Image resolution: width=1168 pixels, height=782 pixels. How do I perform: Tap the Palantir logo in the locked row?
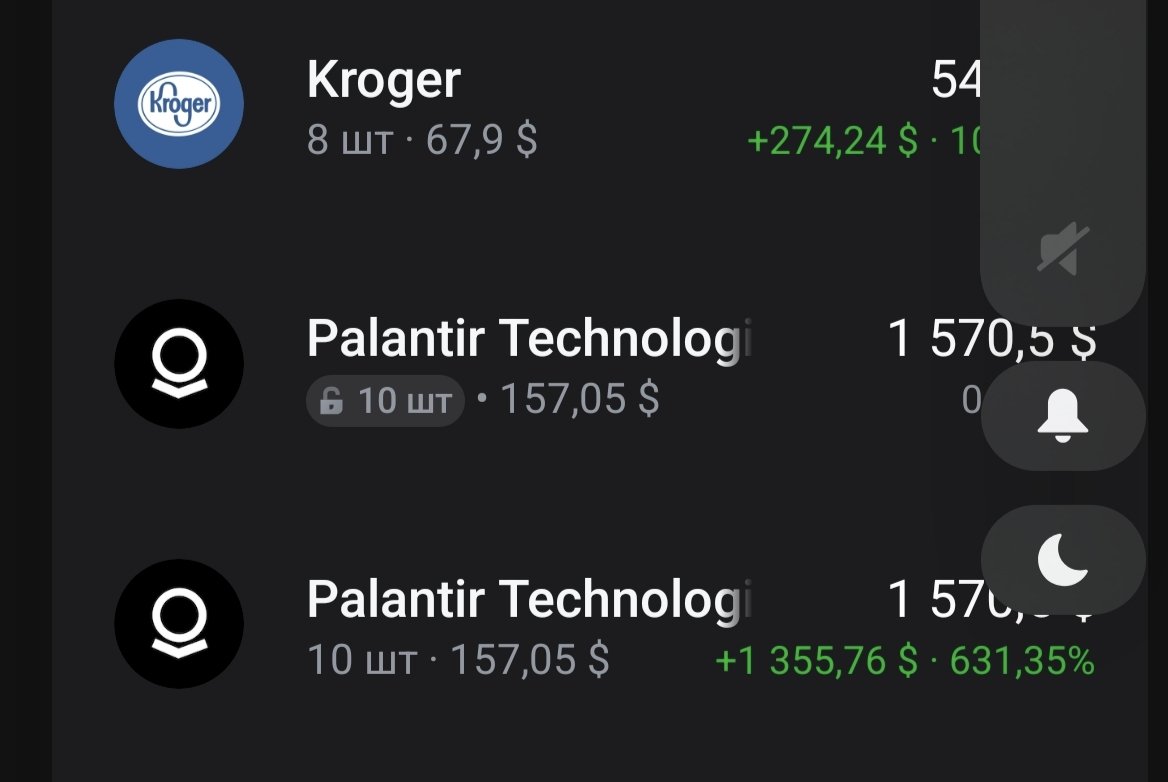click(179, 364)
